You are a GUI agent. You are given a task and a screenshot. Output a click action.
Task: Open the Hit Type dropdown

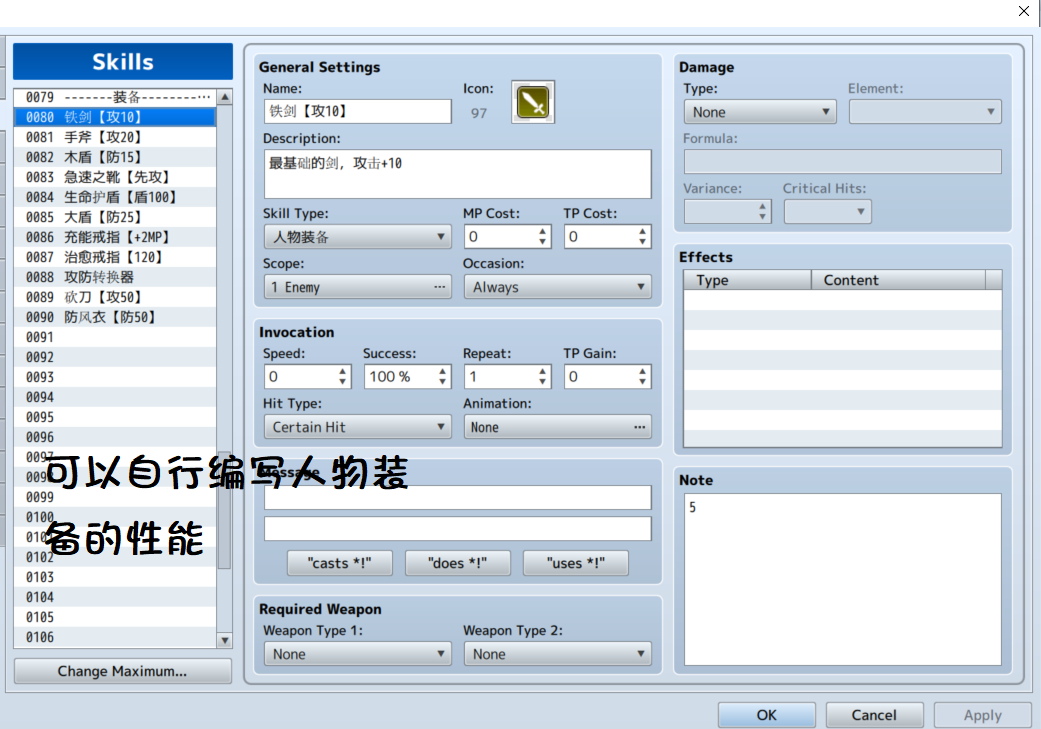click(357, 427)
